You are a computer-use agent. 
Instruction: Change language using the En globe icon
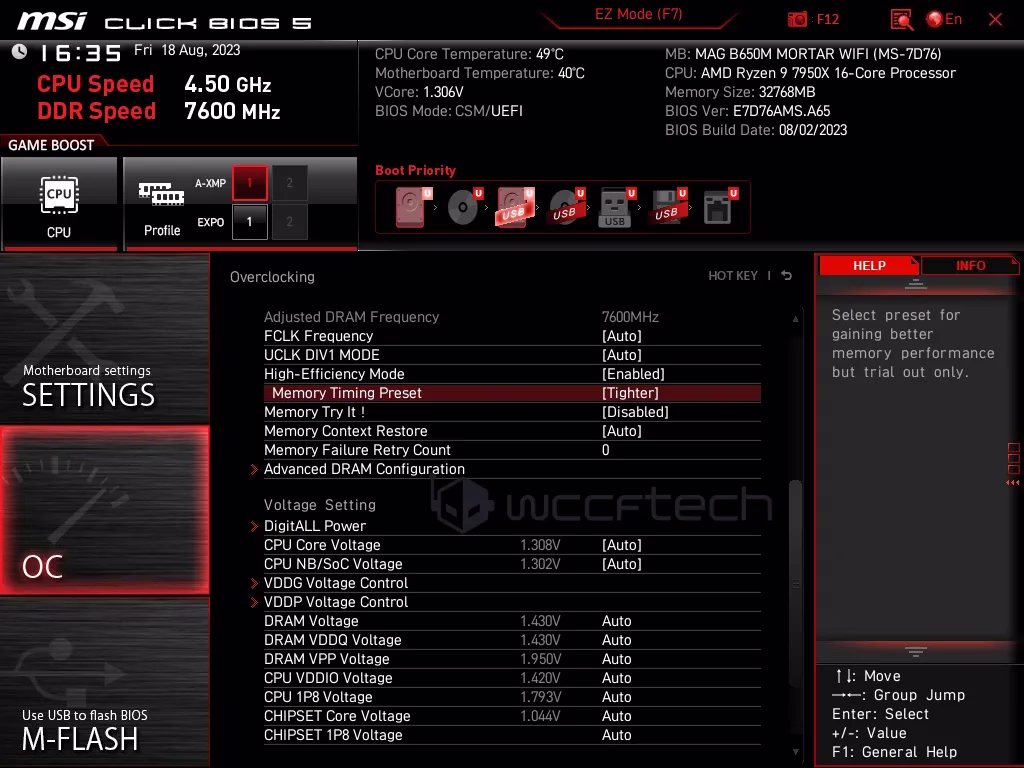pyautogui.click(x=944, y=20)
